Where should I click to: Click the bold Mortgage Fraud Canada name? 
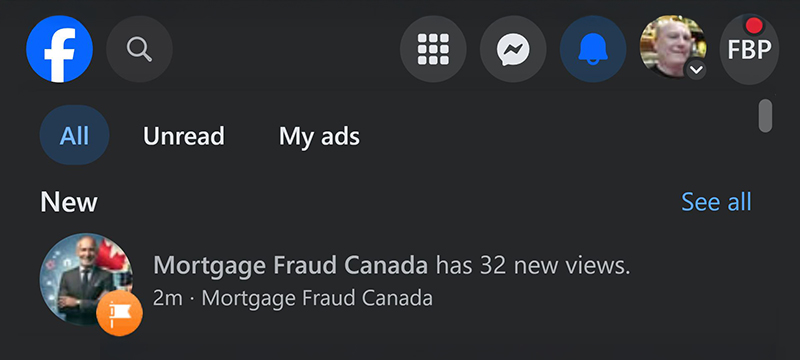coord(290,266)
